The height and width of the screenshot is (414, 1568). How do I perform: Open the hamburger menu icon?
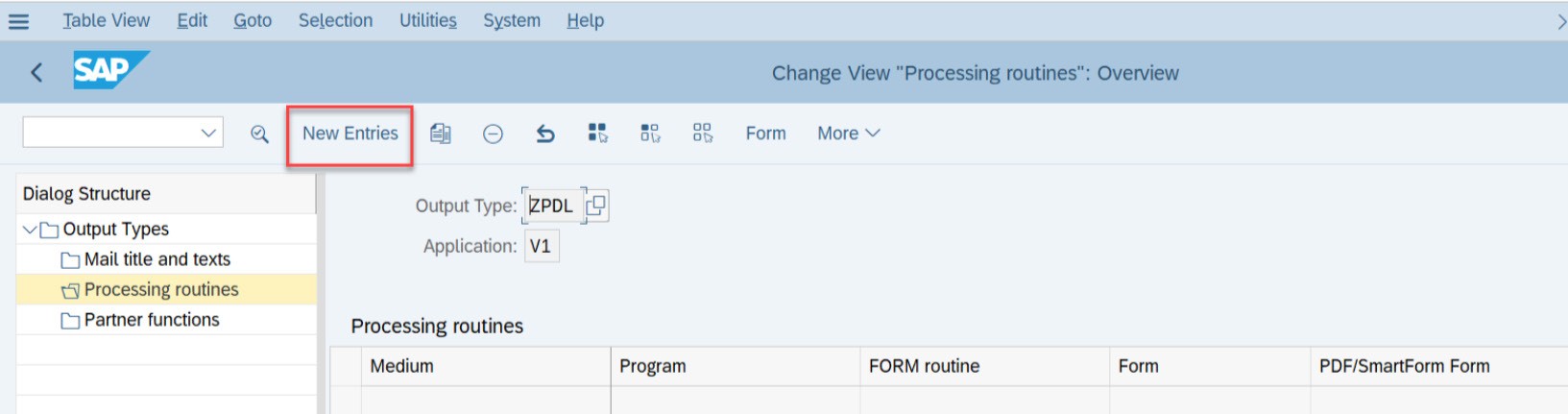pos(18,20)
